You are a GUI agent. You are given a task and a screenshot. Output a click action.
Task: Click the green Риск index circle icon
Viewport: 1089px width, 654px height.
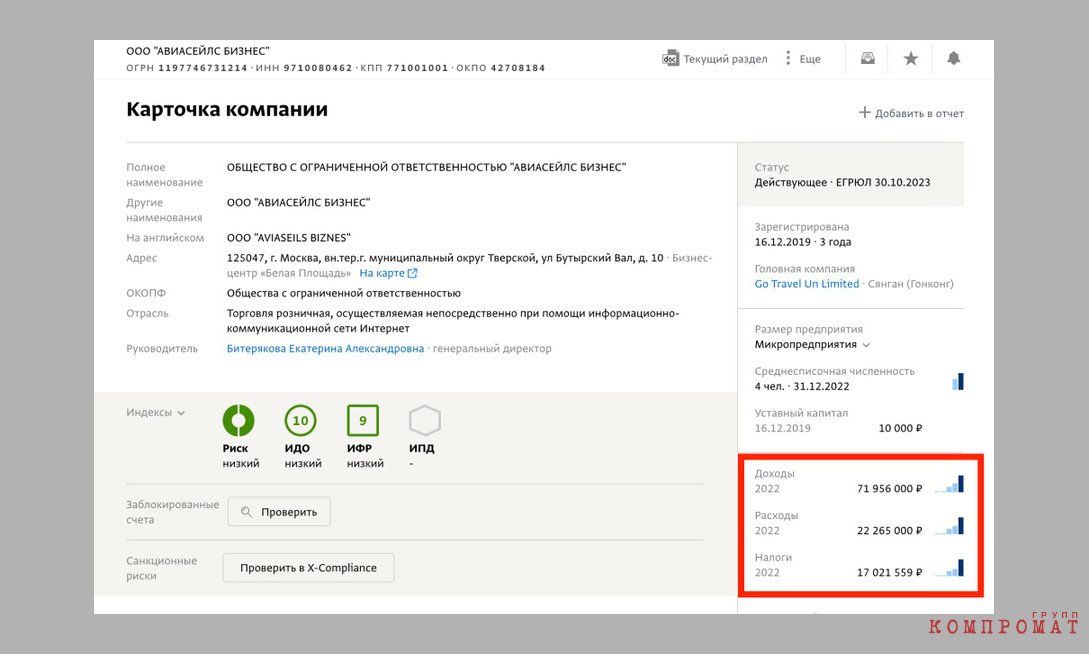(238, 421)
